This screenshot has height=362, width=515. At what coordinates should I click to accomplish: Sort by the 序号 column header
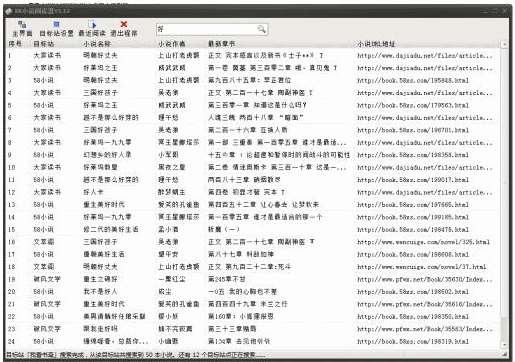point(15,44)
